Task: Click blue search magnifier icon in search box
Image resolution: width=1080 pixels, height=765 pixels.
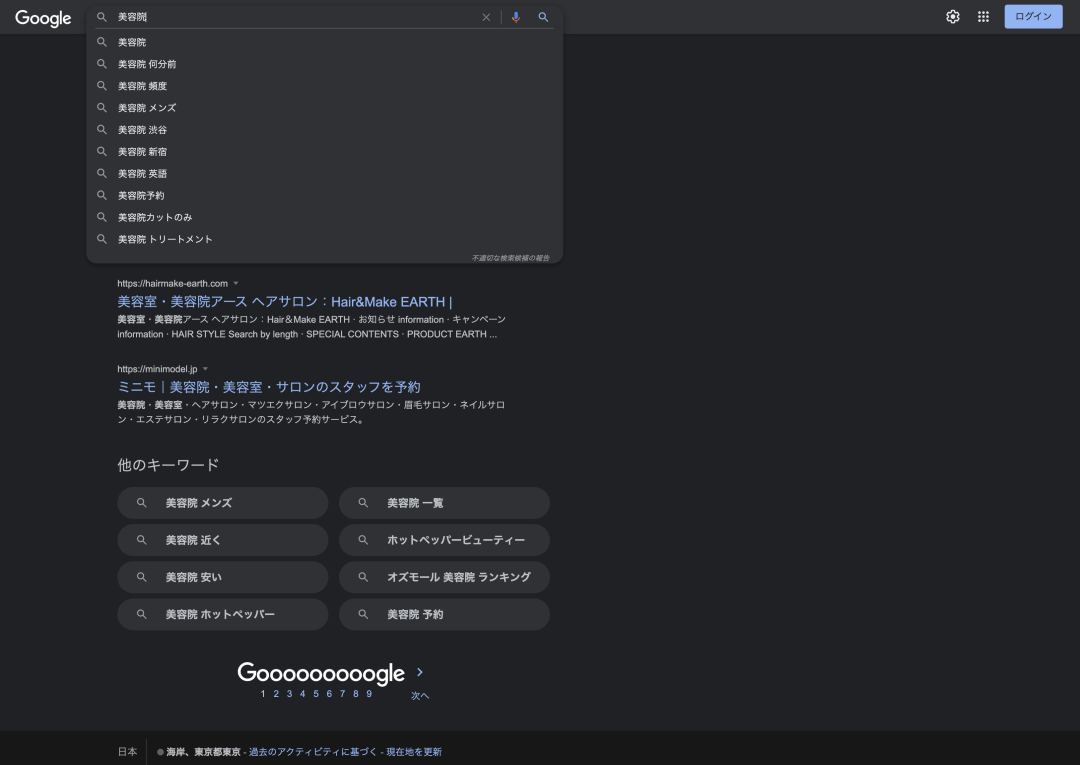Action: pyautogui.click(x=543, y=17)
